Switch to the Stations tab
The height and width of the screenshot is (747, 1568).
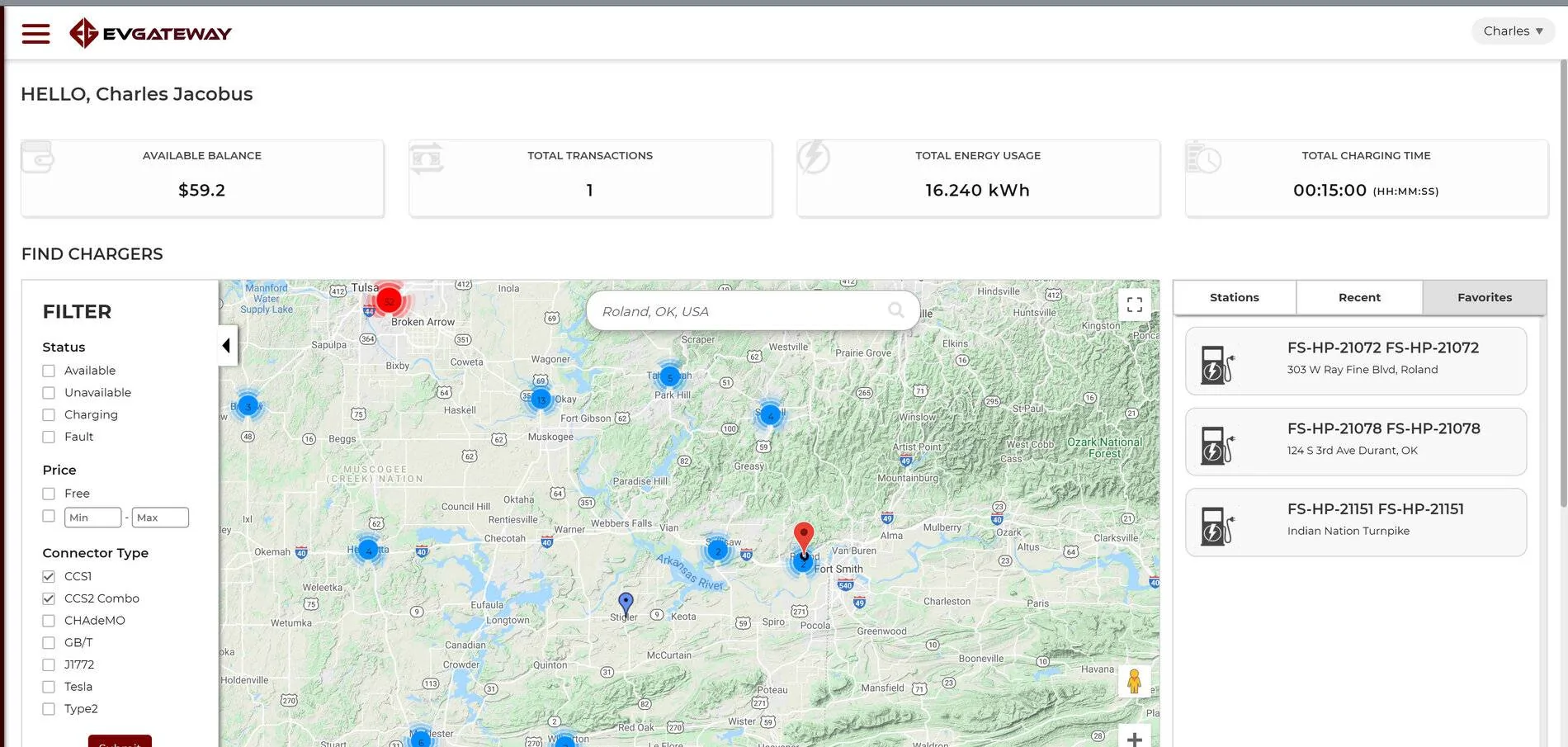1235,297
